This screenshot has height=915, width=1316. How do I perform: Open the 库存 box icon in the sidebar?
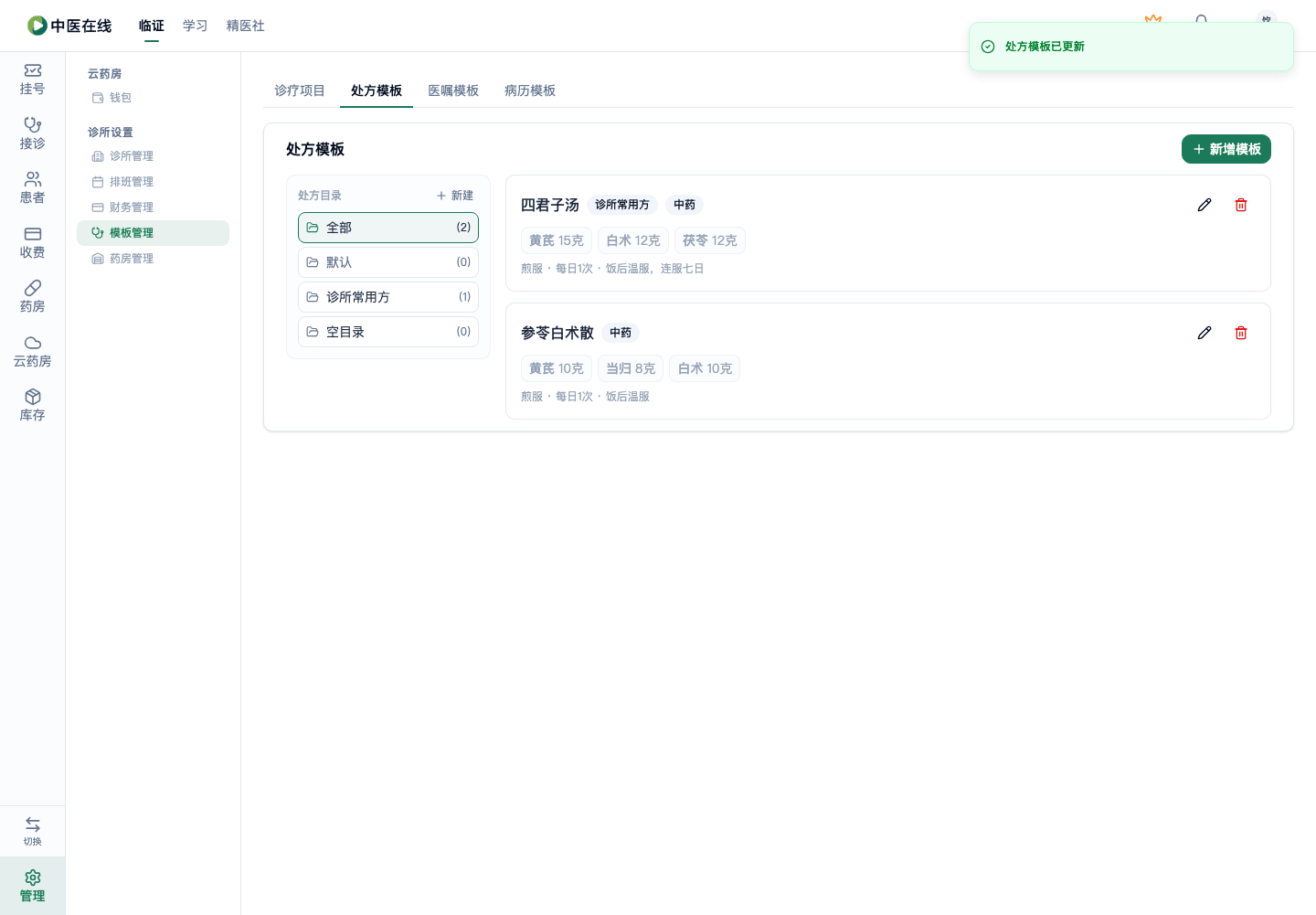point(32,406)
